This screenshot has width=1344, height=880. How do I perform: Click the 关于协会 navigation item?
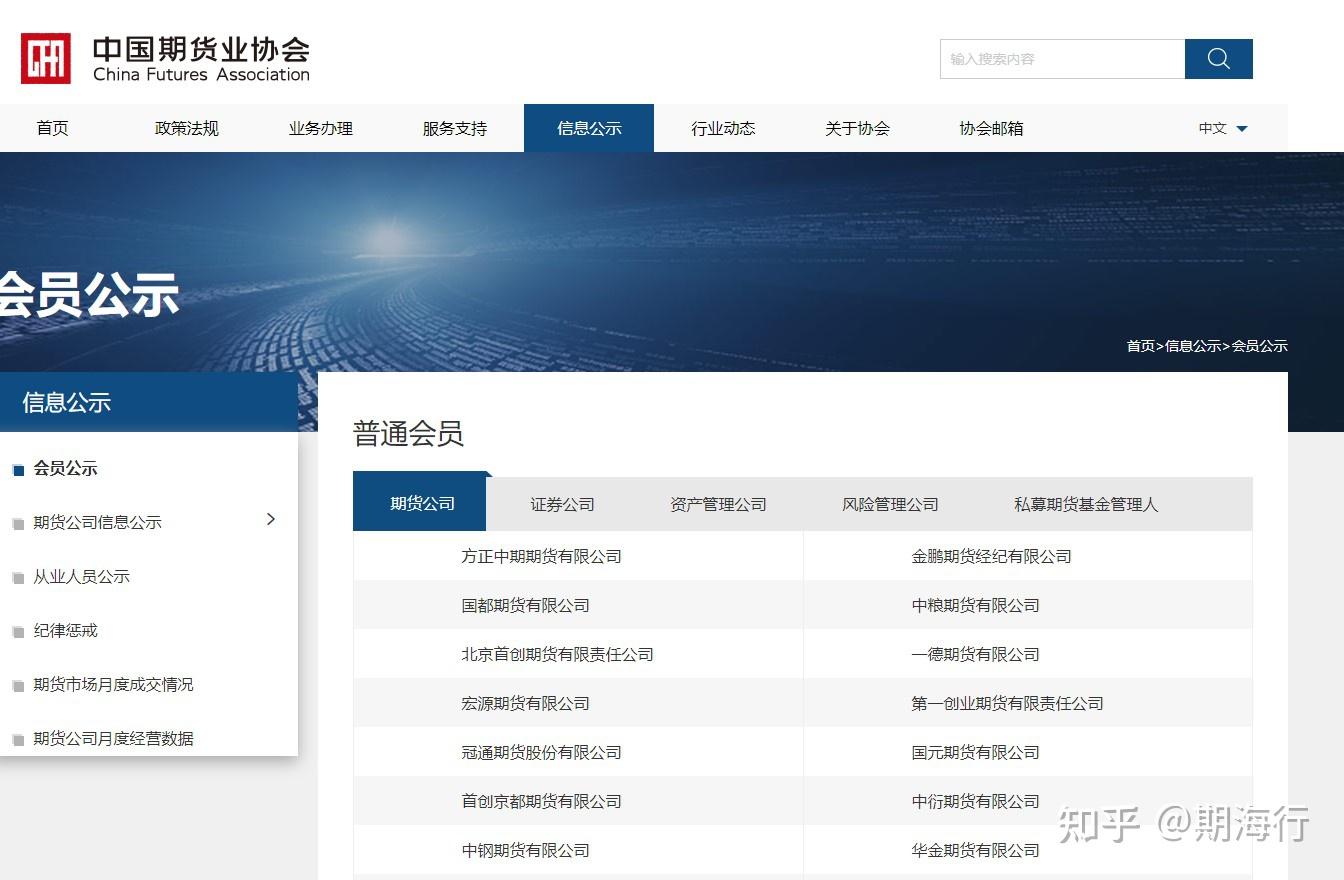pos(857,128)
